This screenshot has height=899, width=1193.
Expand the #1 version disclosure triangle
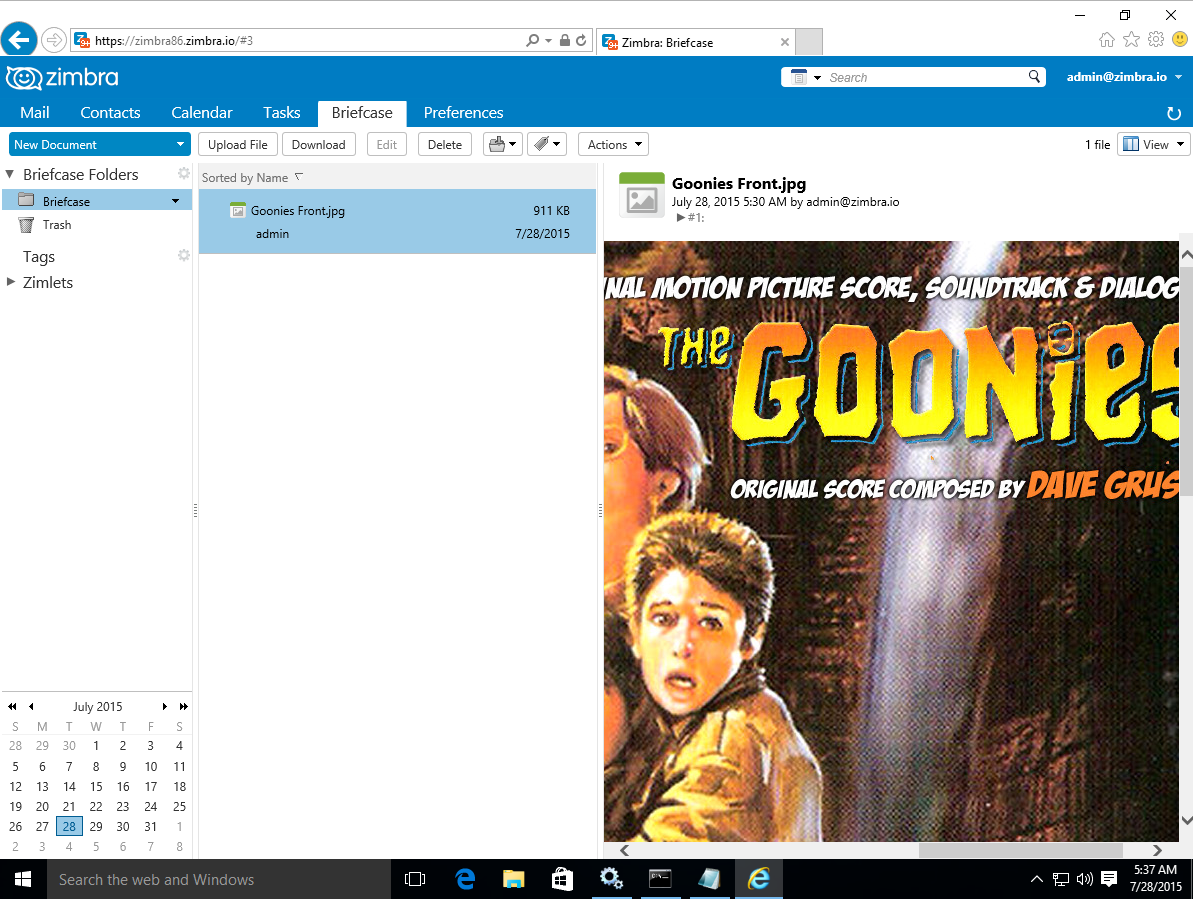(680, 218)
